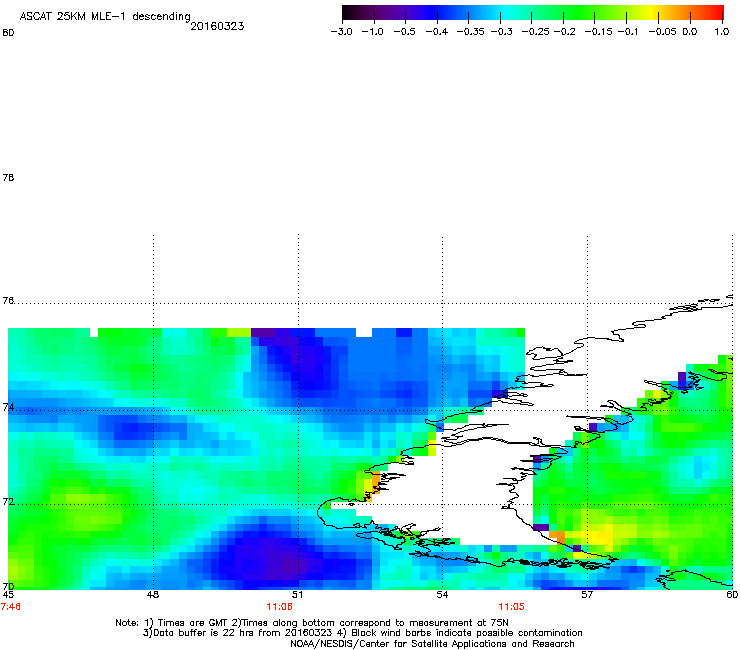
Task: Select the -0.5 color scale label
Action: pyautogui.click(x=404, y=32)
